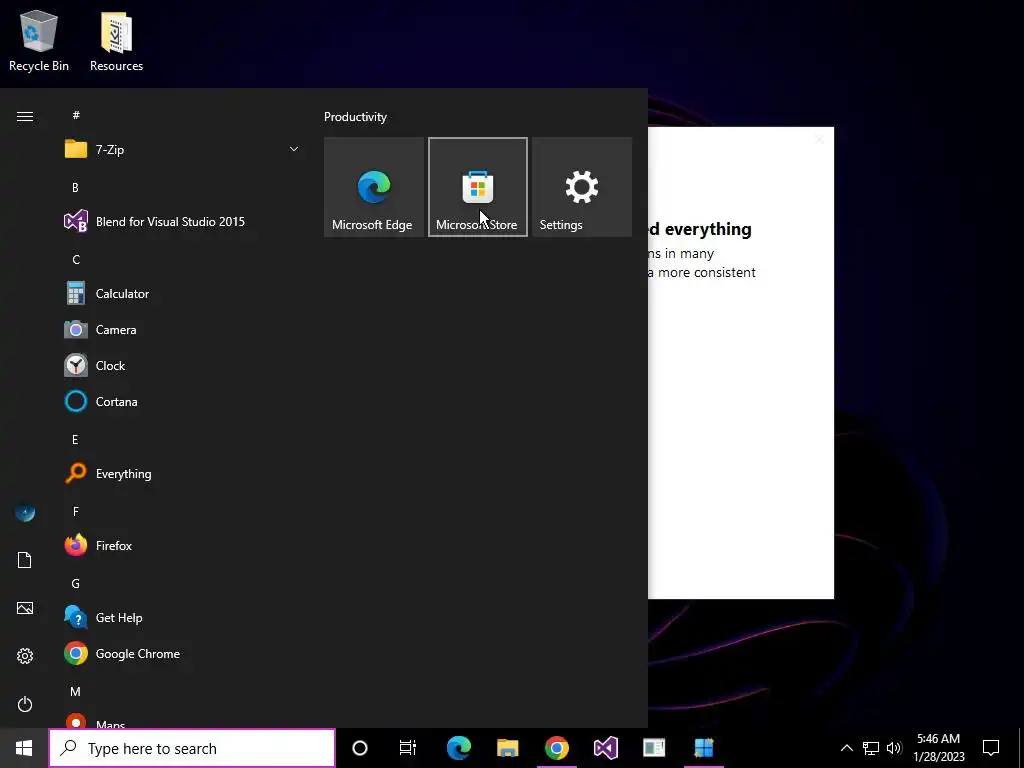Switch to the blue-window taskbar app

[703, 748]
